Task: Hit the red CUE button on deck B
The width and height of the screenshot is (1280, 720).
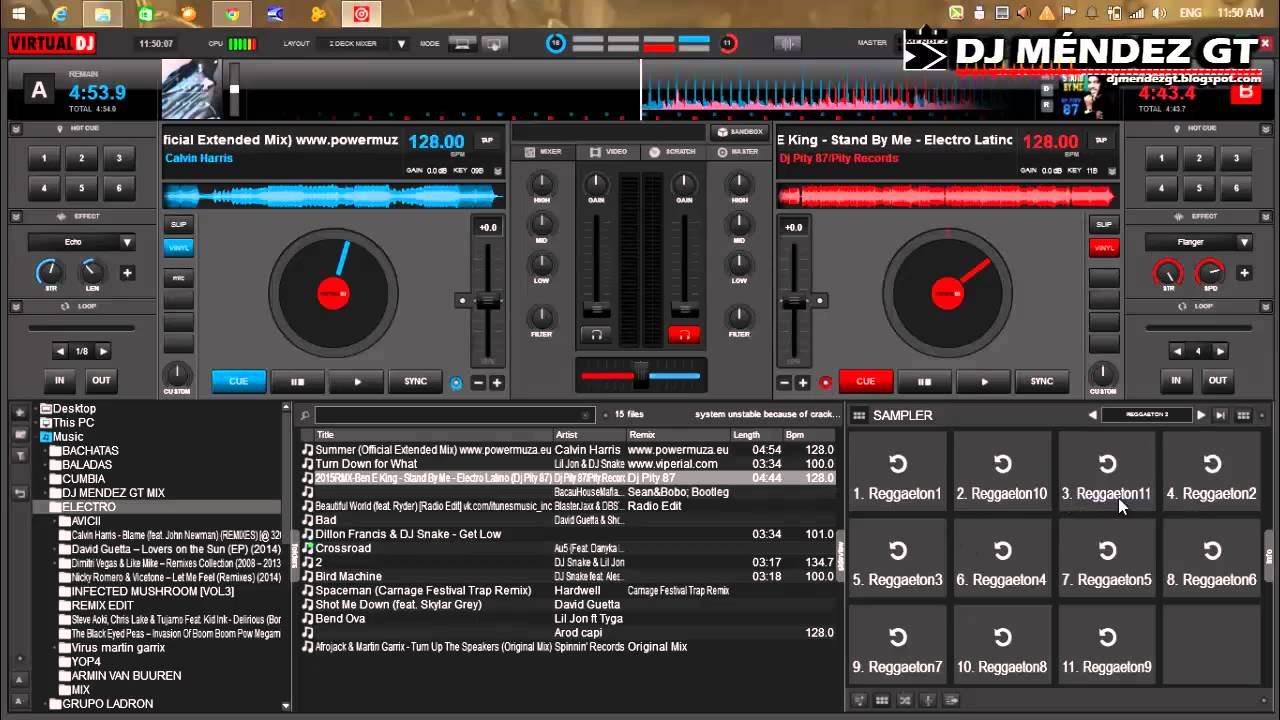Action: point(865,381)
